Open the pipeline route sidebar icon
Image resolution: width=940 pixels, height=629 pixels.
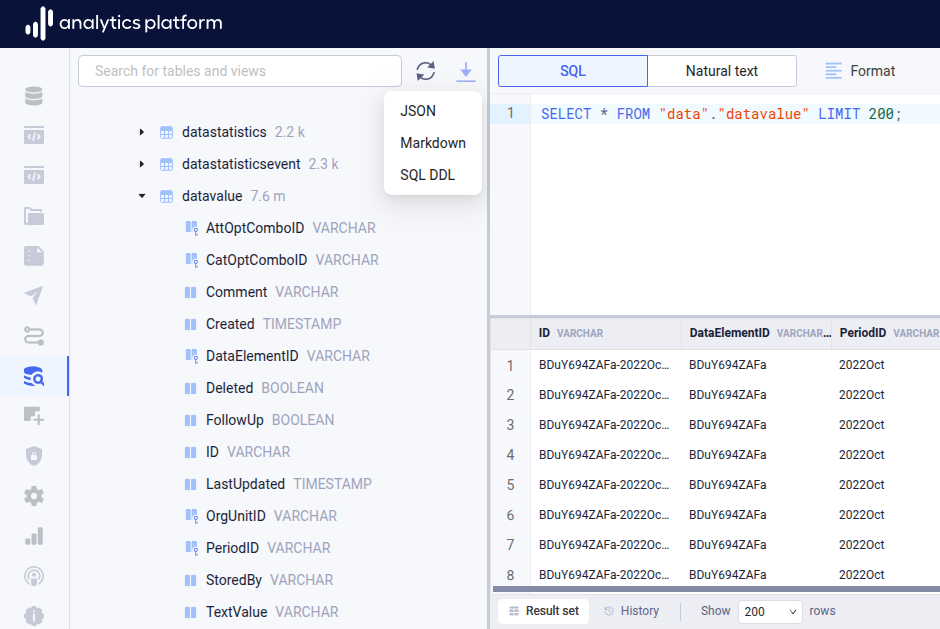point(34,336)
